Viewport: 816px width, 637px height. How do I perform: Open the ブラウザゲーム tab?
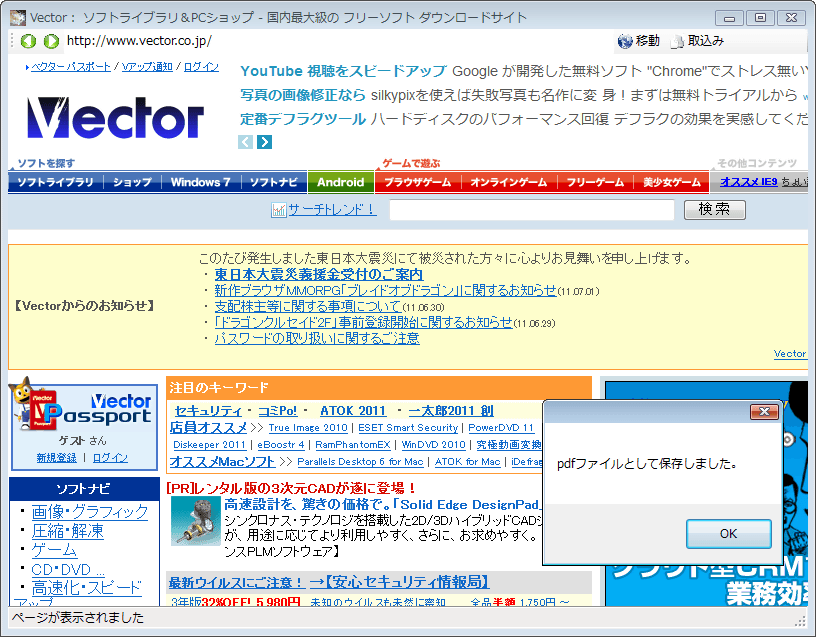(x=418, y=182)
